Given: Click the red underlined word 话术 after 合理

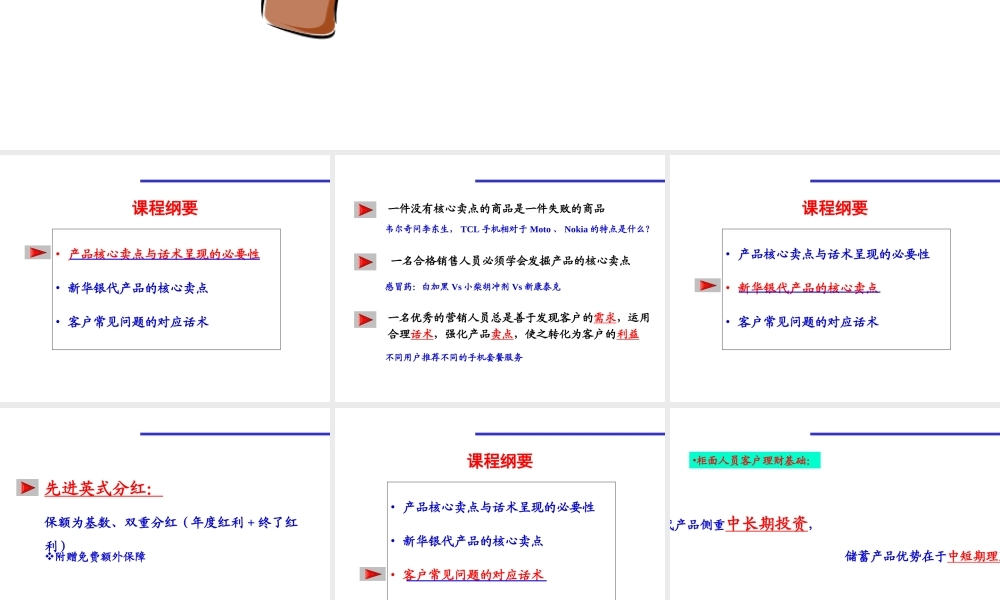Looking at the screenshot, I should tap(422, 334).
